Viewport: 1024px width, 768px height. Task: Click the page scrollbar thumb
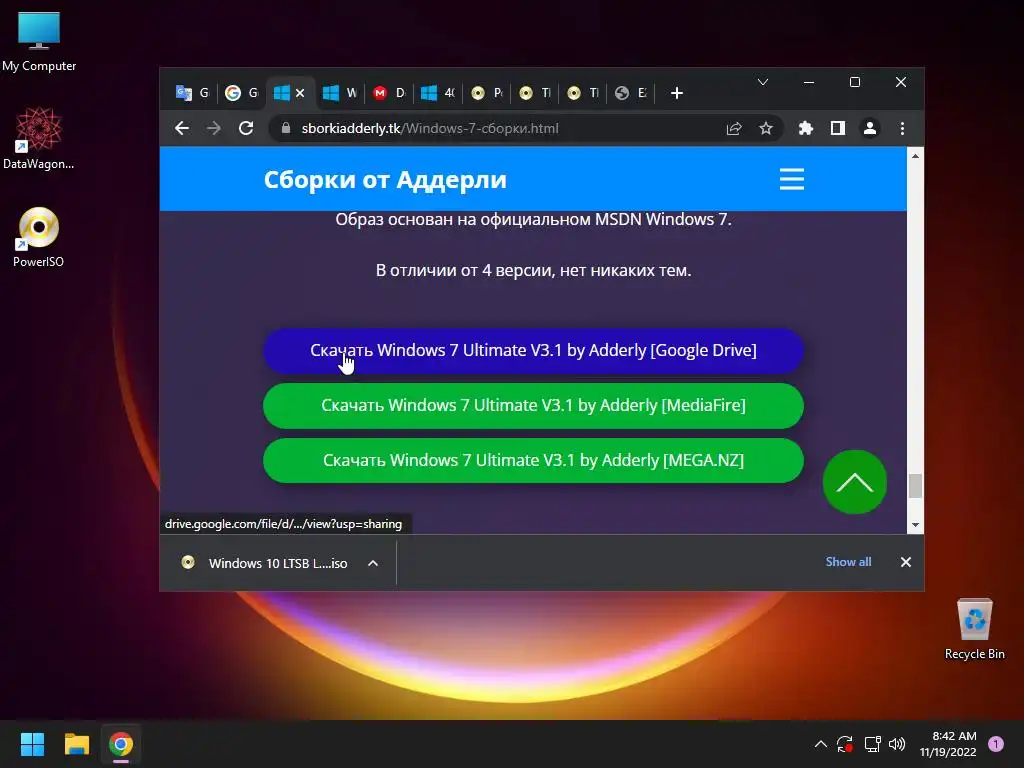point(916,486)
